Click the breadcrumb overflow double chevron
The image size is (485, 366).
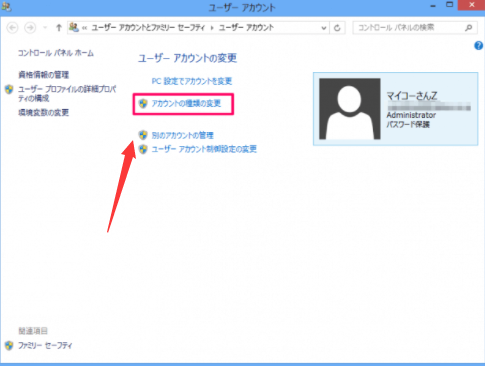click(x=84, y=28)
